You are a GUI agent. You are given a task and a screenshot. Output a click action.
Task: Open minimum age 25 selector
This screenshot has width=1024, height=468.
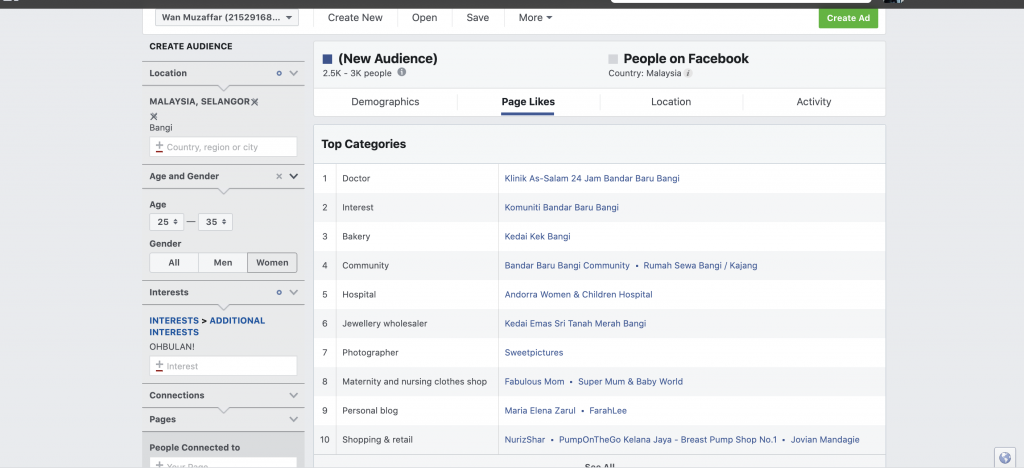point(167,222)
